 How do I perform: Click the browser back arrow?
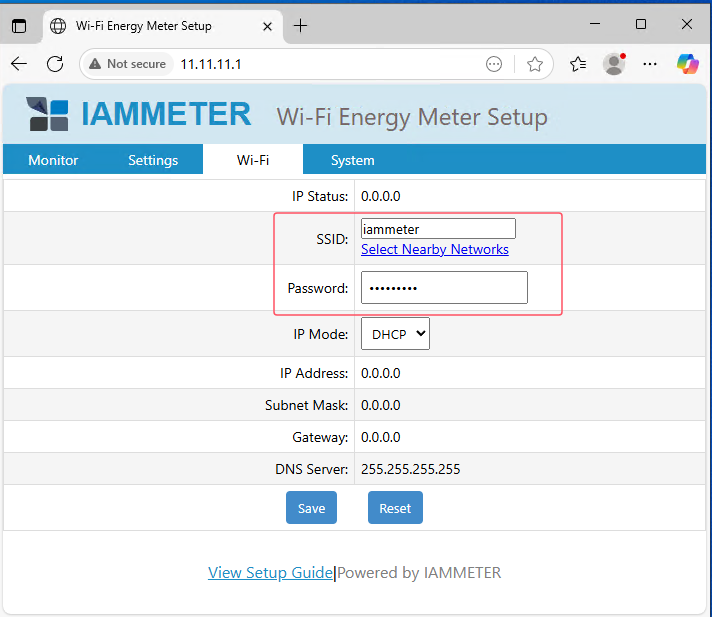[19, 64]
